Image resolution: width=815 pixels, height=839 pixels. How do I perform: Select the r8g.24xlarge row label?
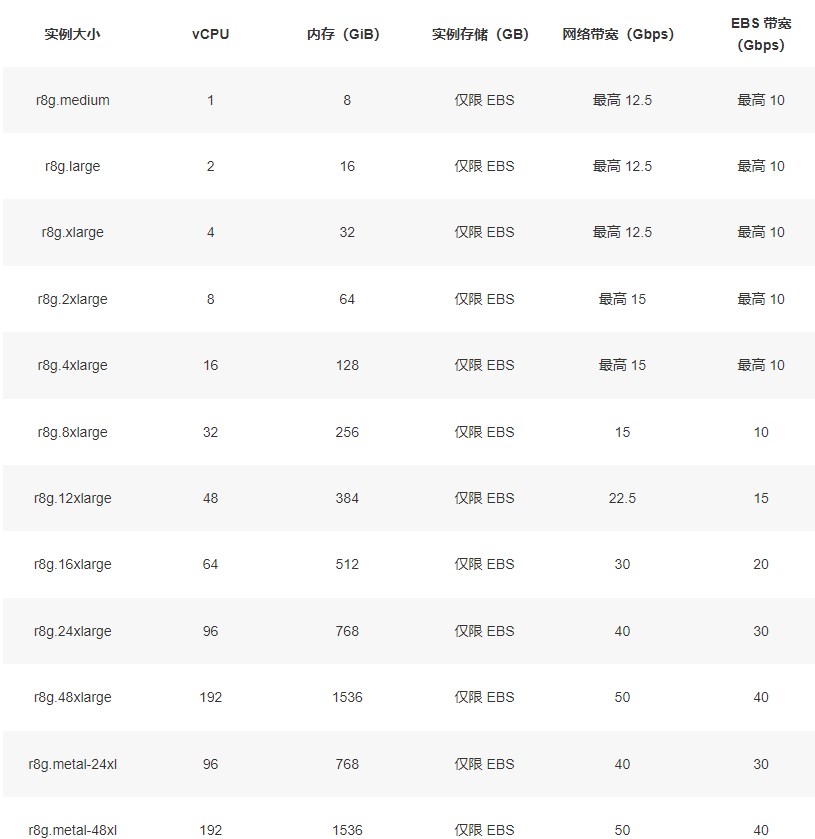click(72, 631)
